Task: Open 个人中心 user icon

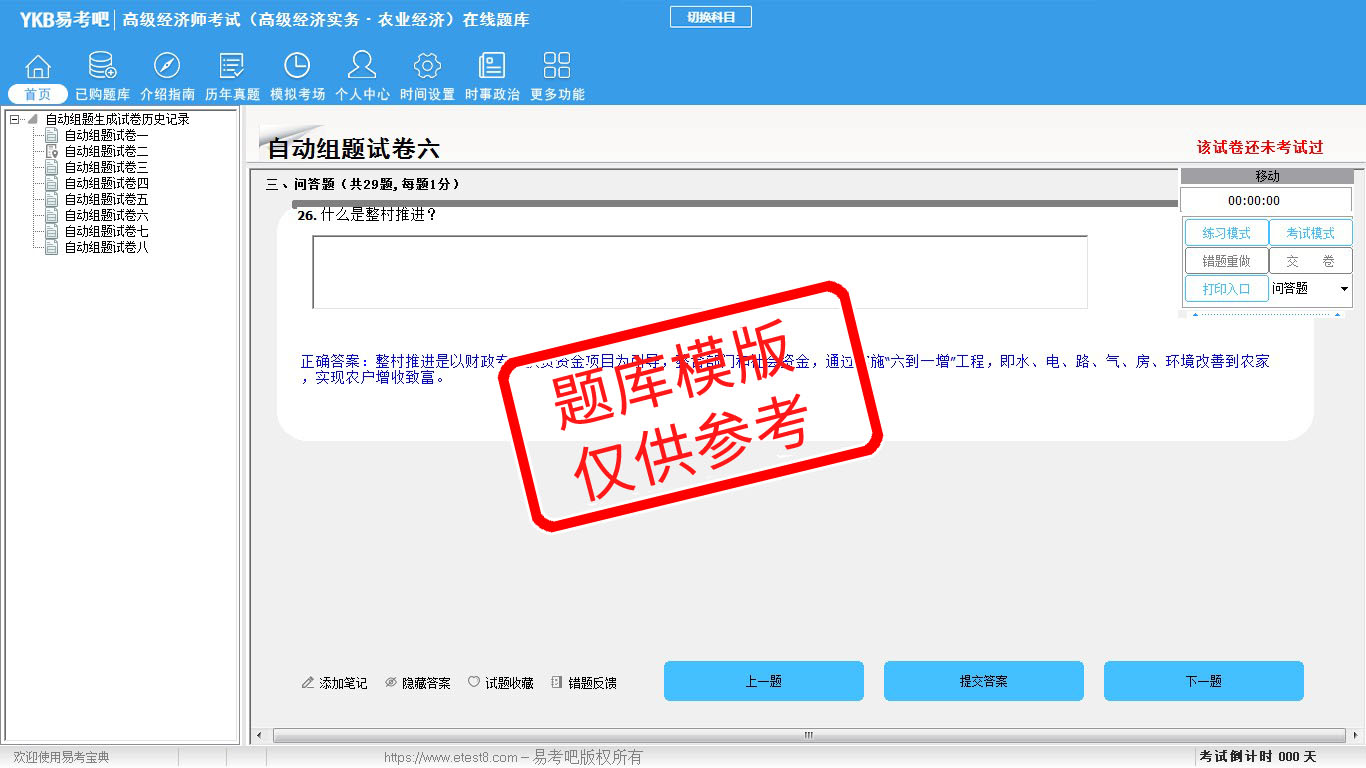Action: point(362,67)
